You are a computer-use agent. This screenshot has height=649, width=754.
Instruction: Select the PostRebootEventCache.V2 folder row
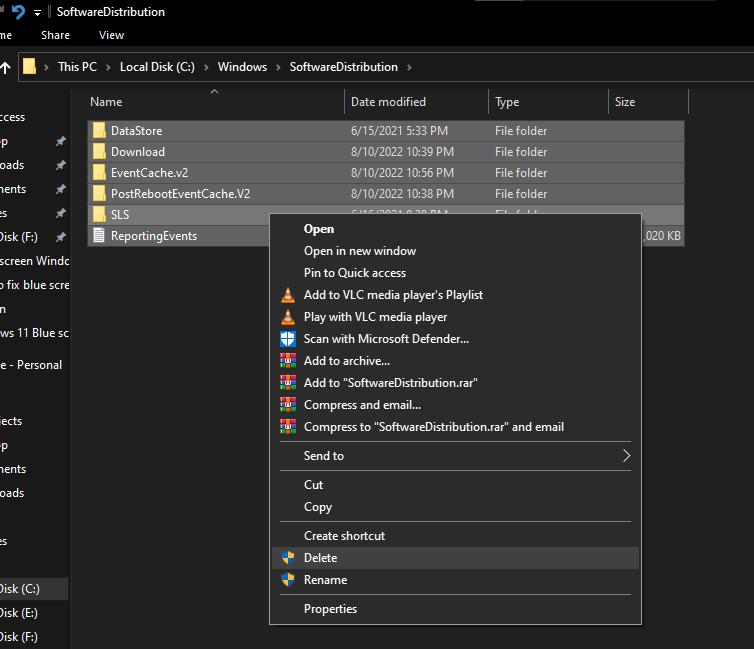[x=180, y=194]
